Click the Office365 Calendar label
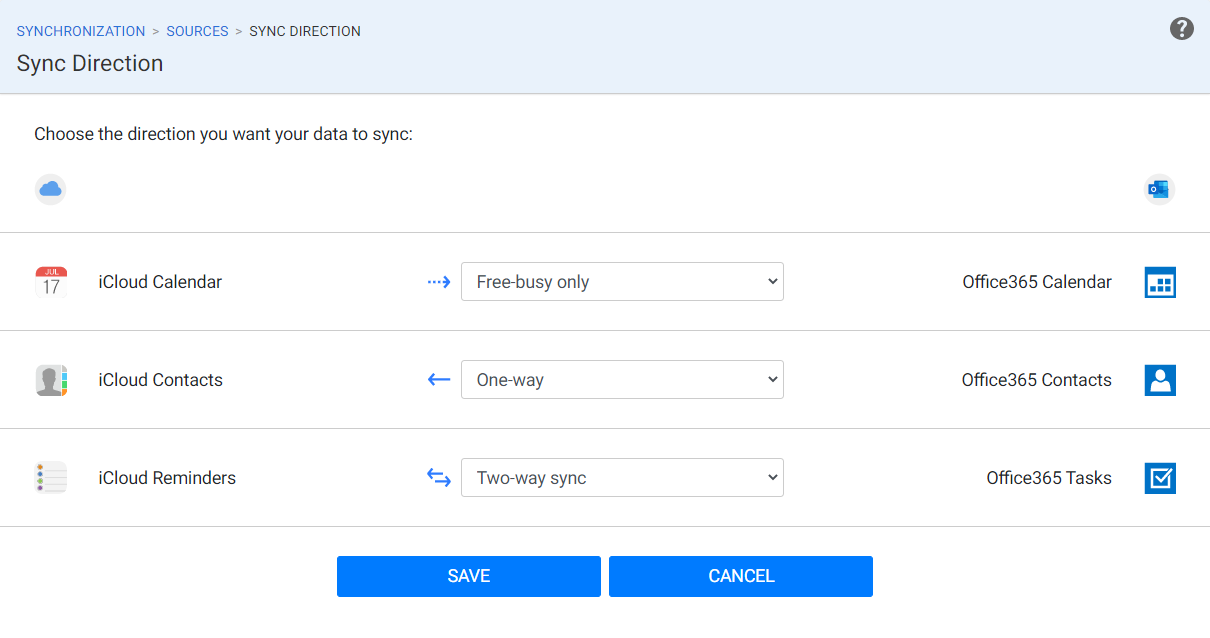Viewport: 1210px width, 638px height. click(x=1037, y=282)
